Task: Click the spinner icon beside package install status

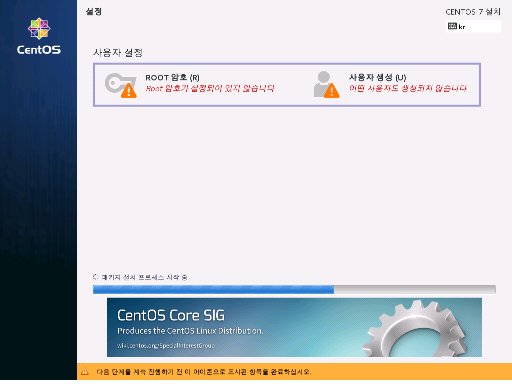Action: (x=96, y=277)
